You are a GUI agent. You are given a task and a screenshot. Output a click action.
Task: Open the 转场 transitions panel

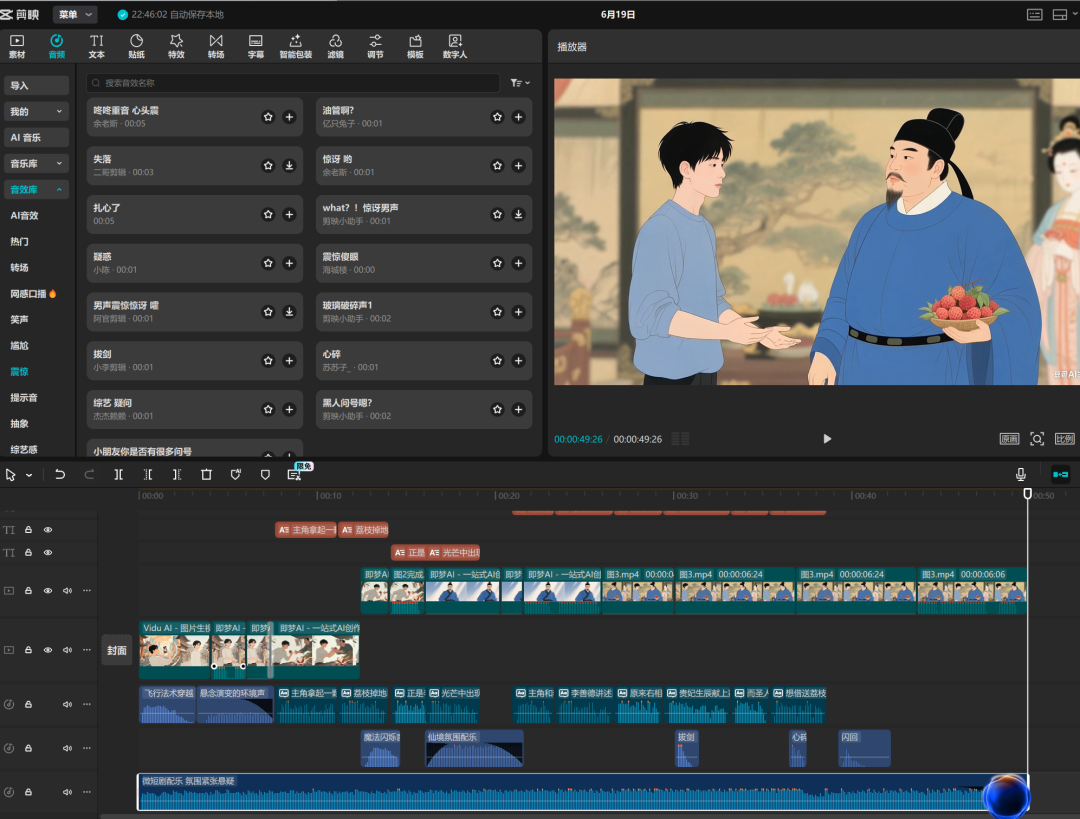coord(216,45)
